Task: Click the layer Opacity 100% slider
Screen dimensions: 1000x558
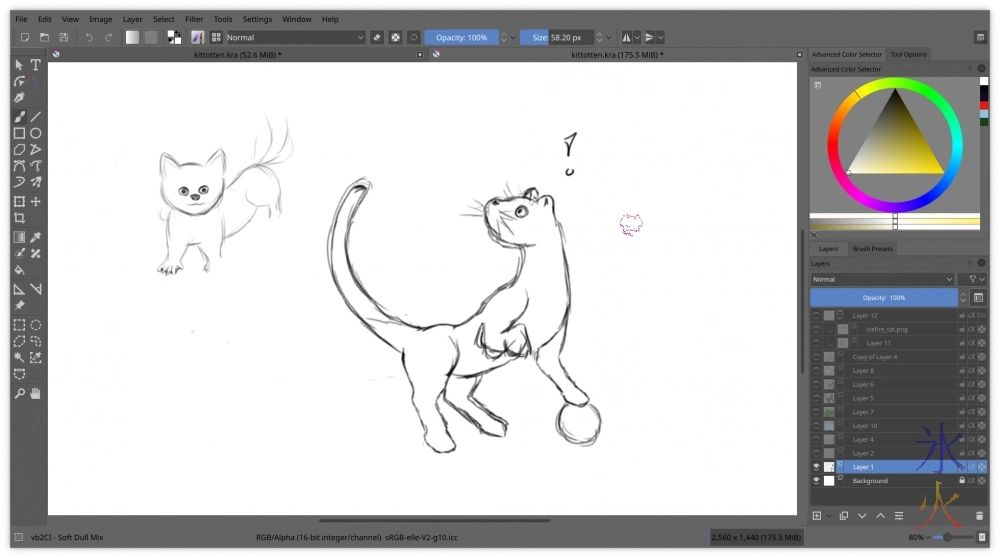Action: pyautogui.click(x=883, y=297)
